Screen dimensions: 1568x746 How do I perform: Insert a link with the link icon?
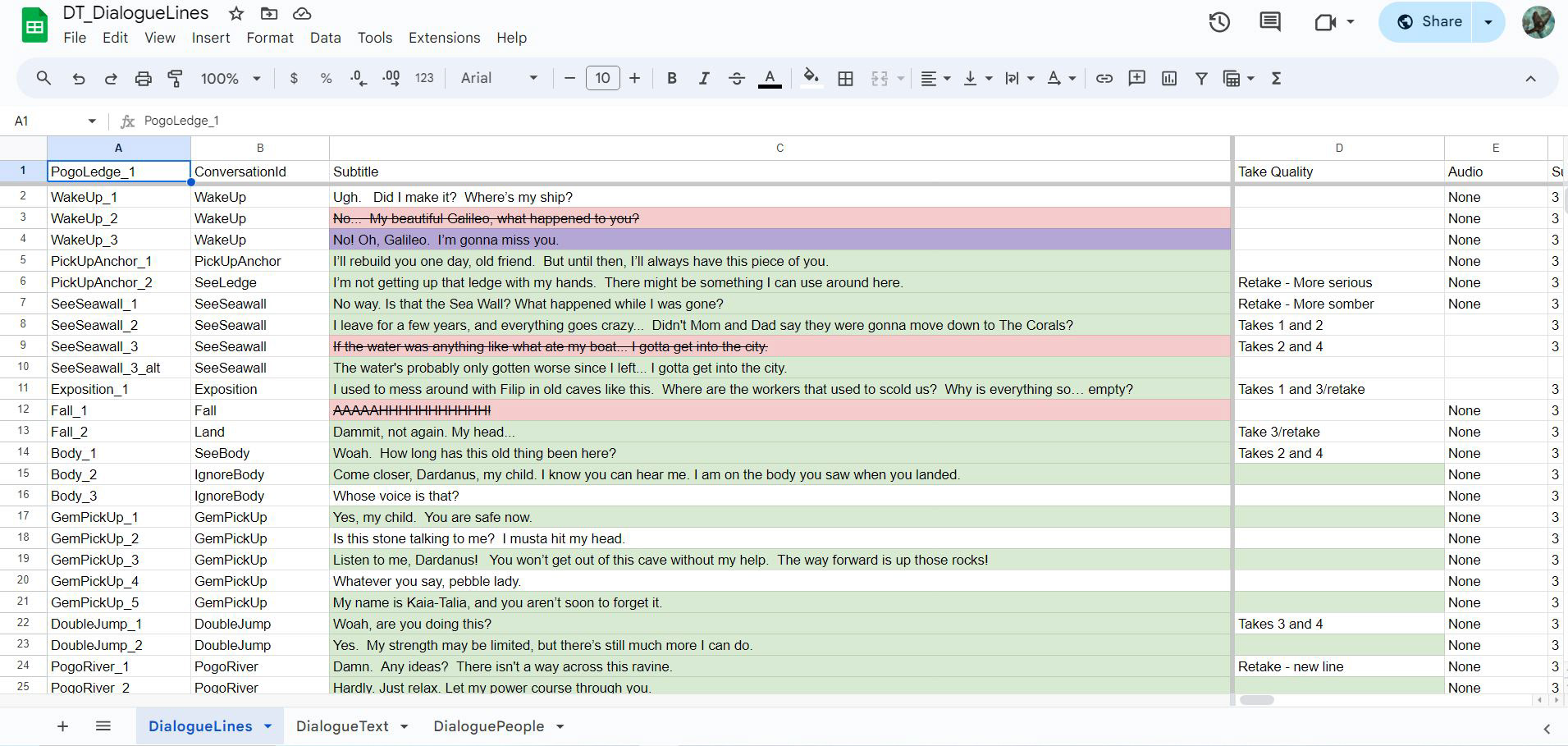[1104, 78]
